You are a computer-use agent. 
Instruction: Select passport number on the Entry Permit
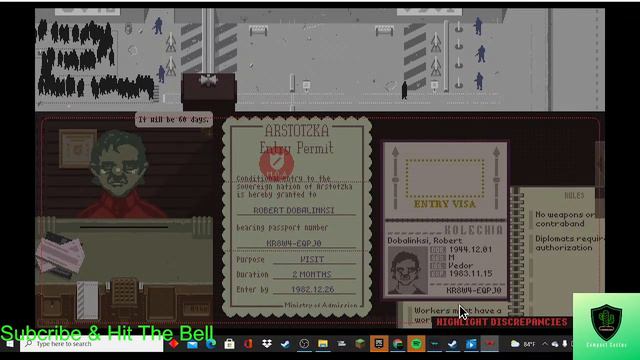(x=294, y=243)
